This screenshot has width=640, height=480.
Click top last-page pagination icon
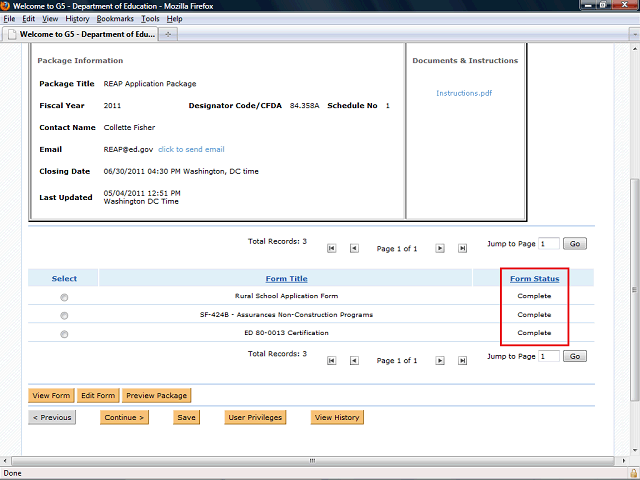click(462, 248)
